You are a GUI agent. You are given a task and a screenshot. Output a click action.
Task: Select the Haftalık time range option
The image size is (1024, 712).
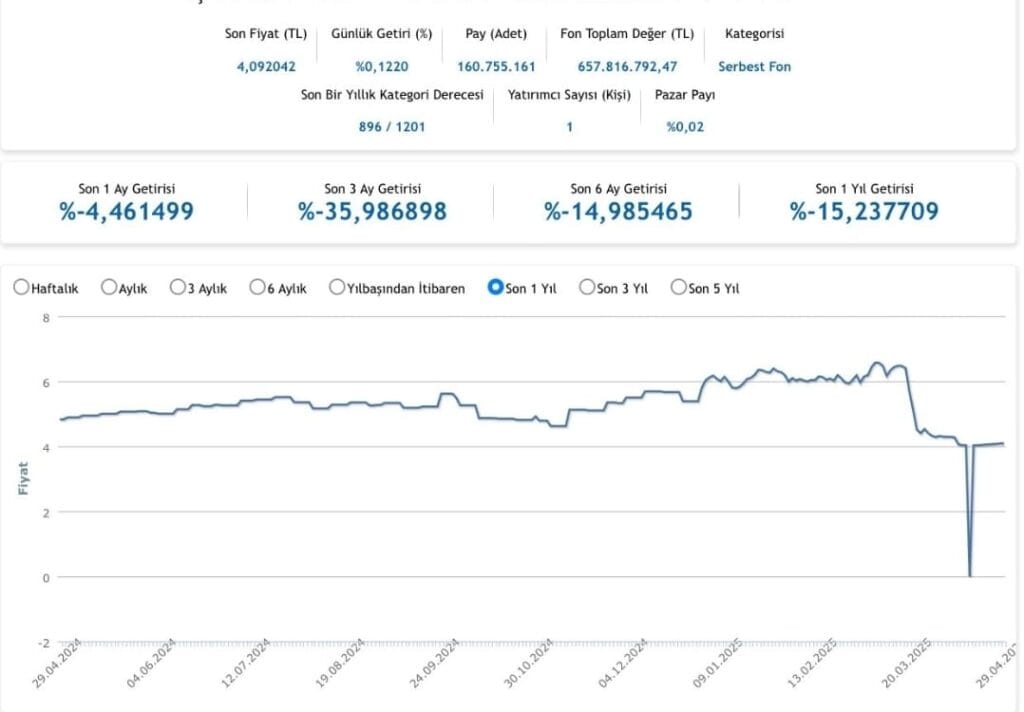pos(21,288)
